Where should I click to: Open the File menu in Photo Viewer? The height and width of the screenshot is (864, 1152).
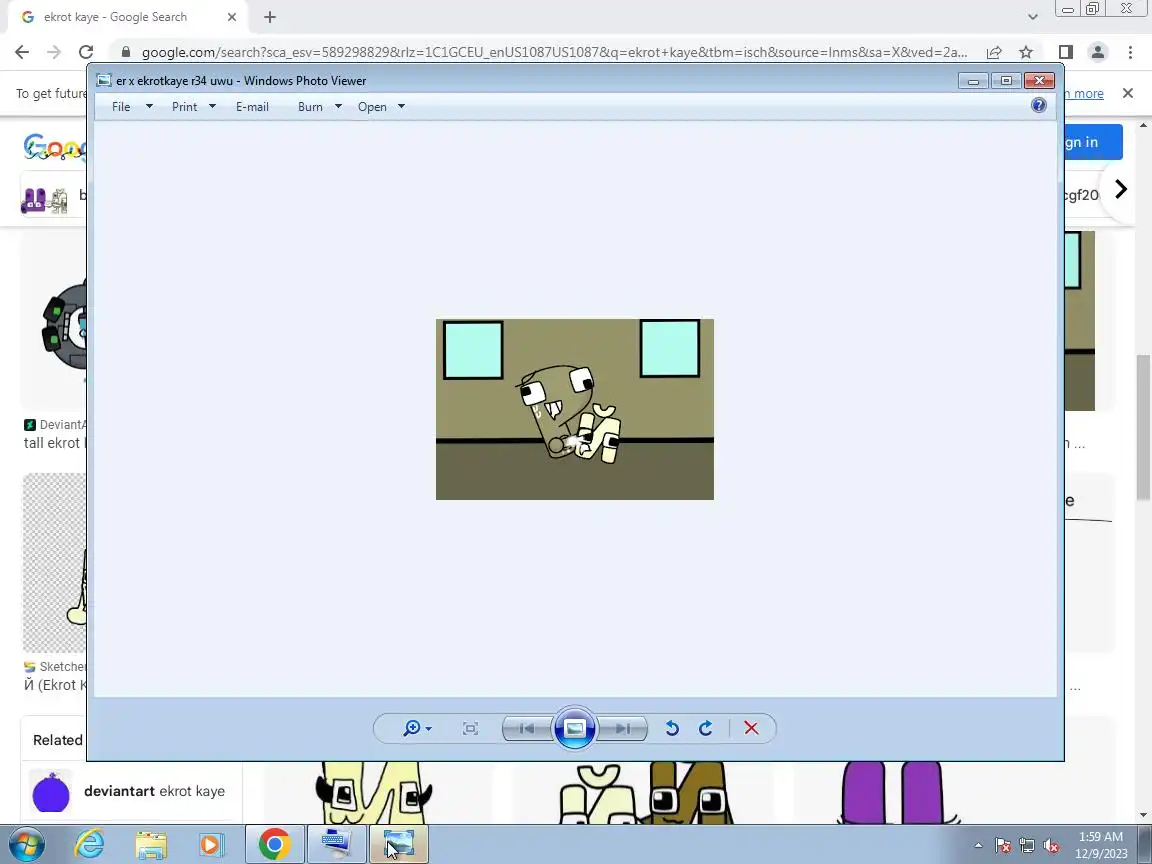[121, 107]
